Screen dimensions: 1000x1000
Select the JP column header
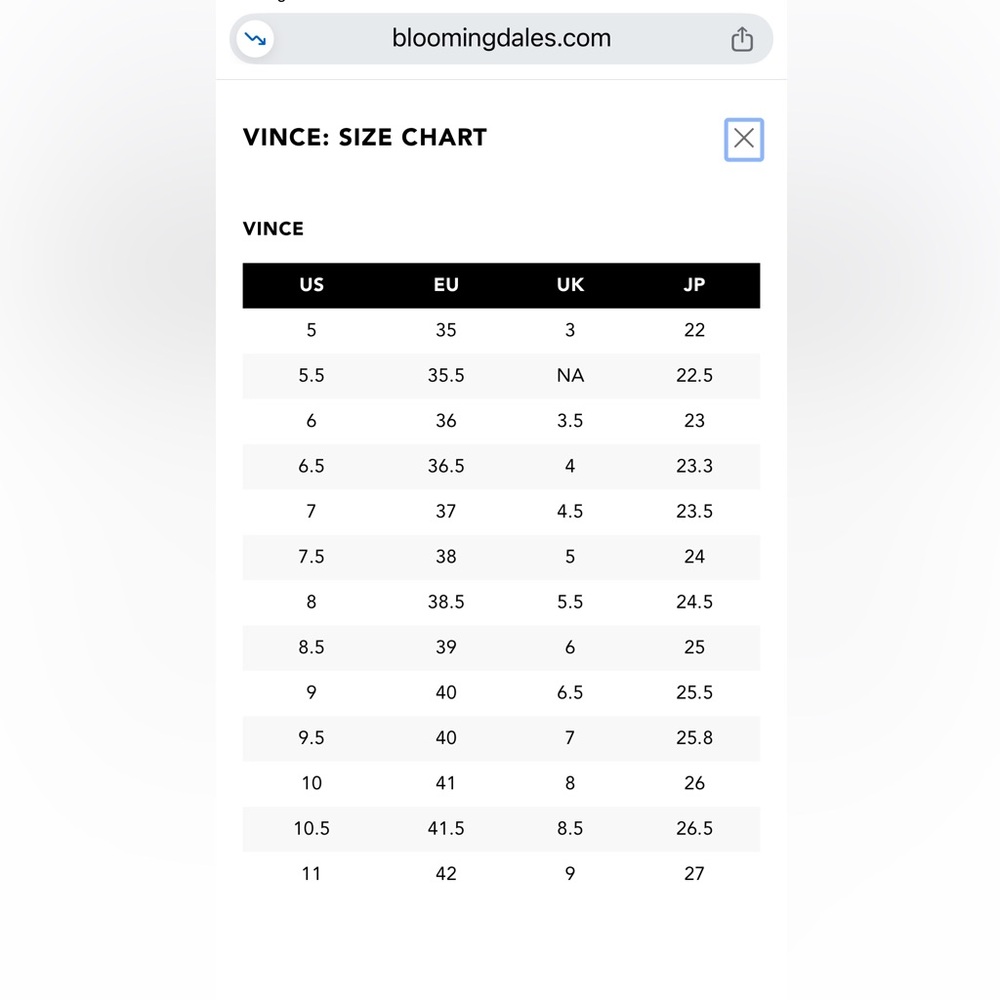coord(694,285)
